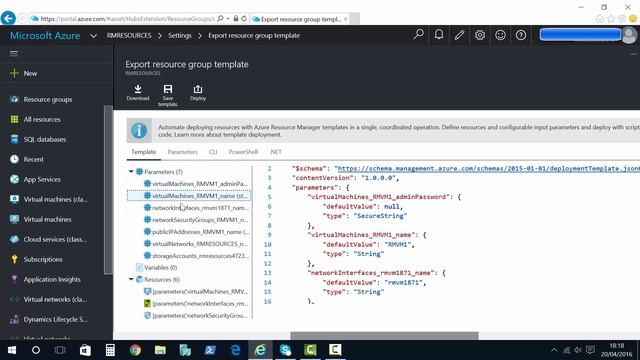Download the resource group template

138,93
